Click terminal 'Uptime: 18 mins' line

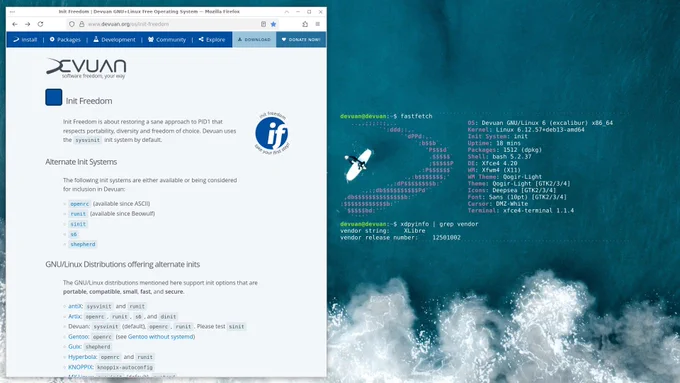pos(494,143)
